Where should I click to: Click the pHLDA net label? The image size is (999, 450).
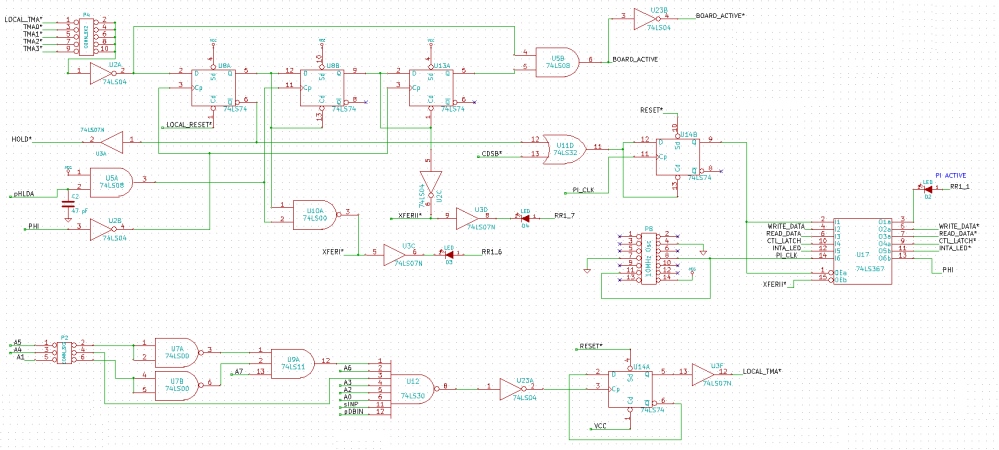pyautogui.click(x=25, y=194)
